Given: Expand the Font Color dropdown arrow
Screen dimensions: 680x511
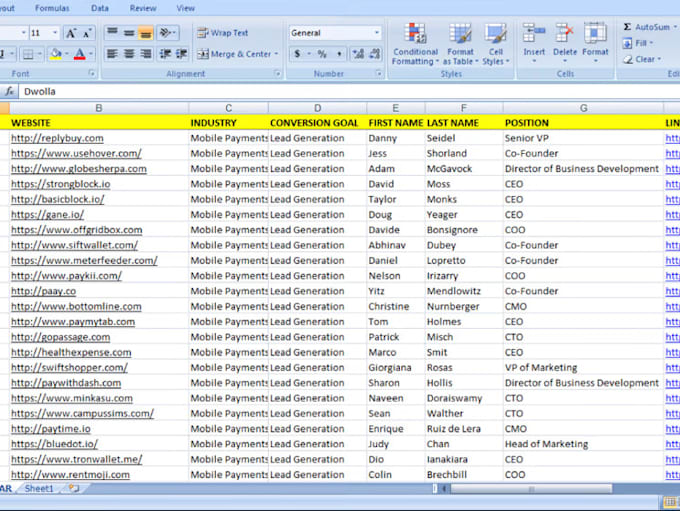Looking at the screenshot, I should click(91, 54).
